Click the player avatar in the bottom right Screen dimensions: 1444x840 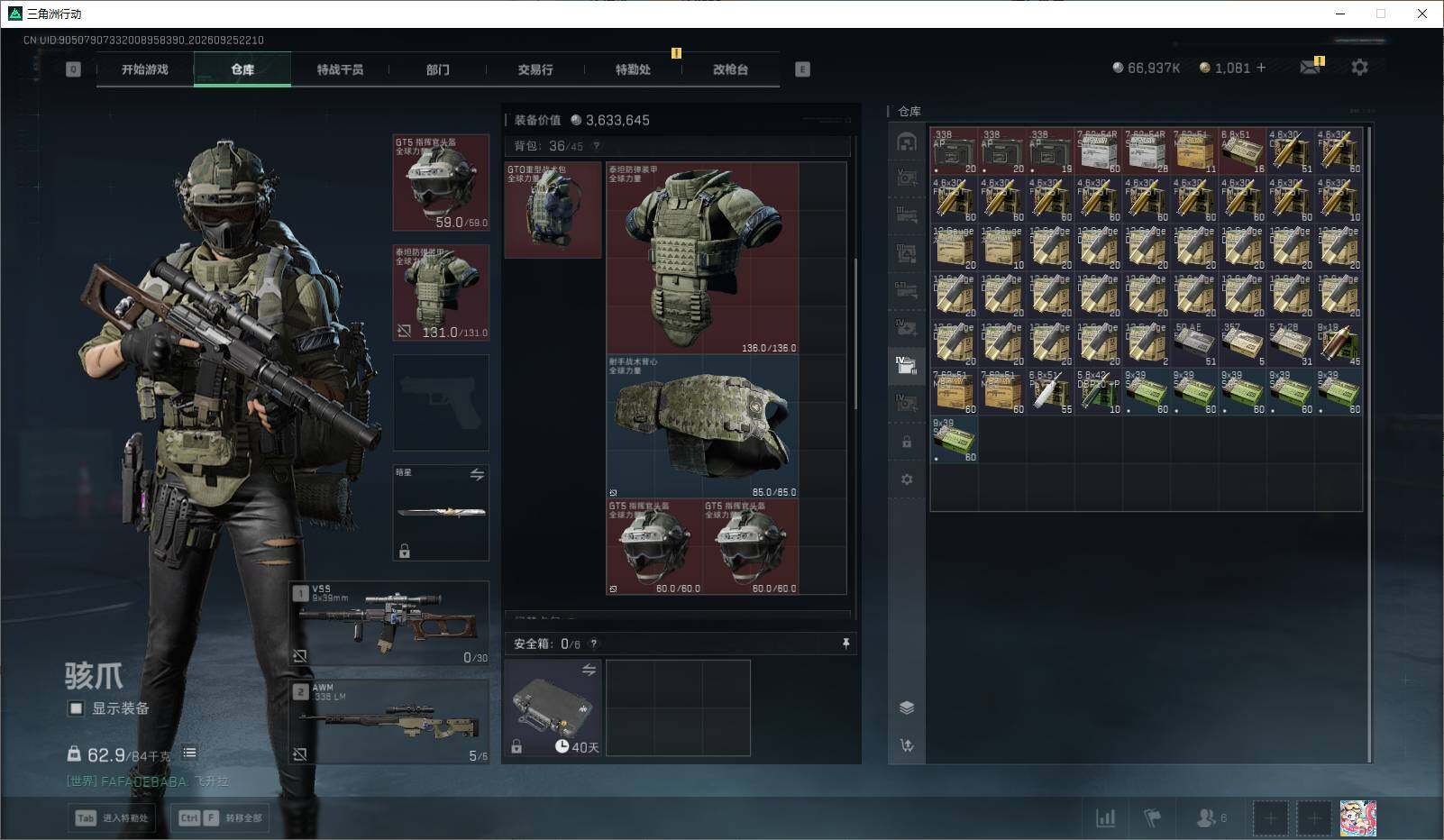click(x=1357, y=818)
